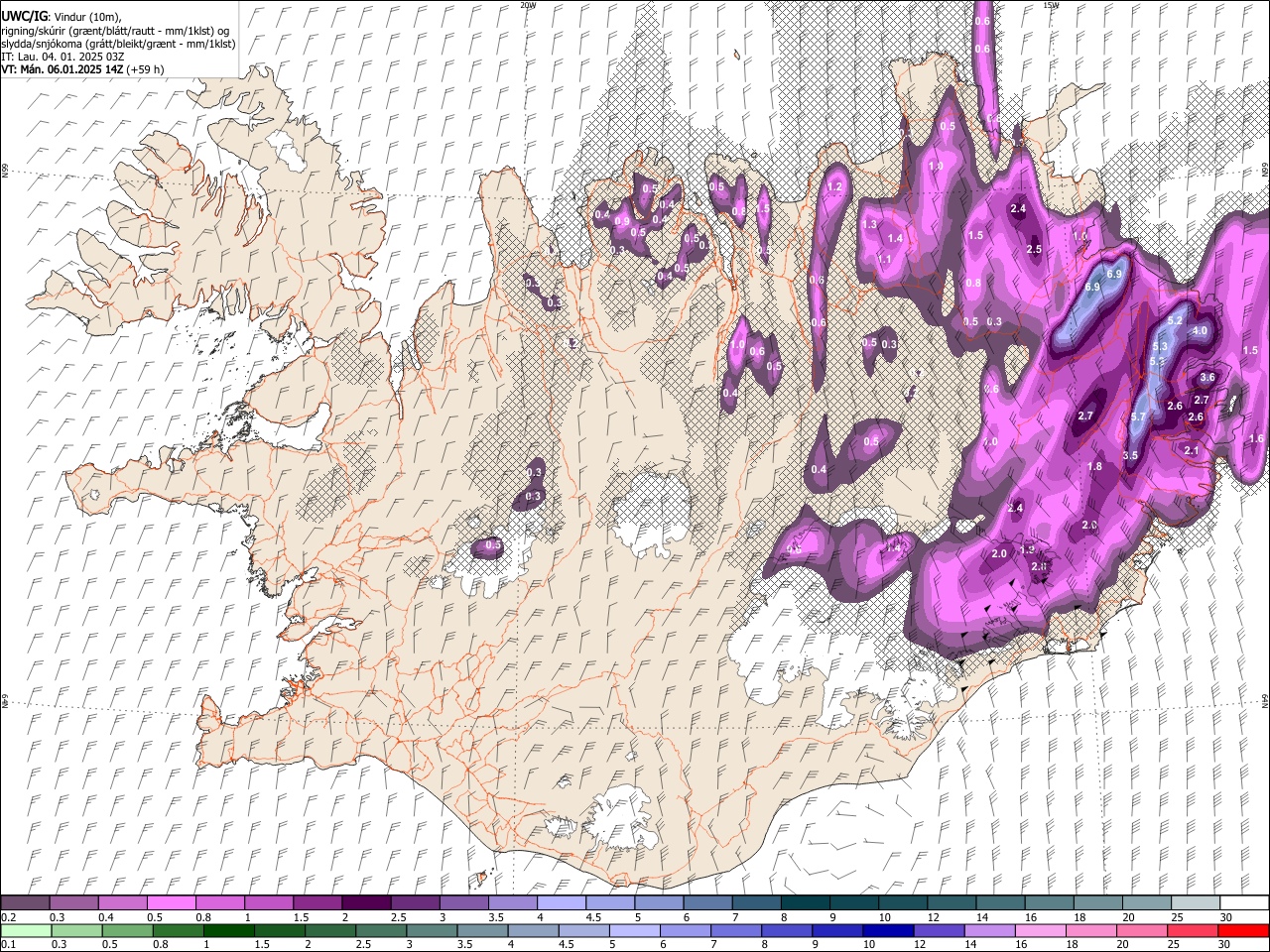This screenshot has width=1270, height=952.
Task: Select the VT: Mán. 06.01.2025 14Z line
Action: 82,69
